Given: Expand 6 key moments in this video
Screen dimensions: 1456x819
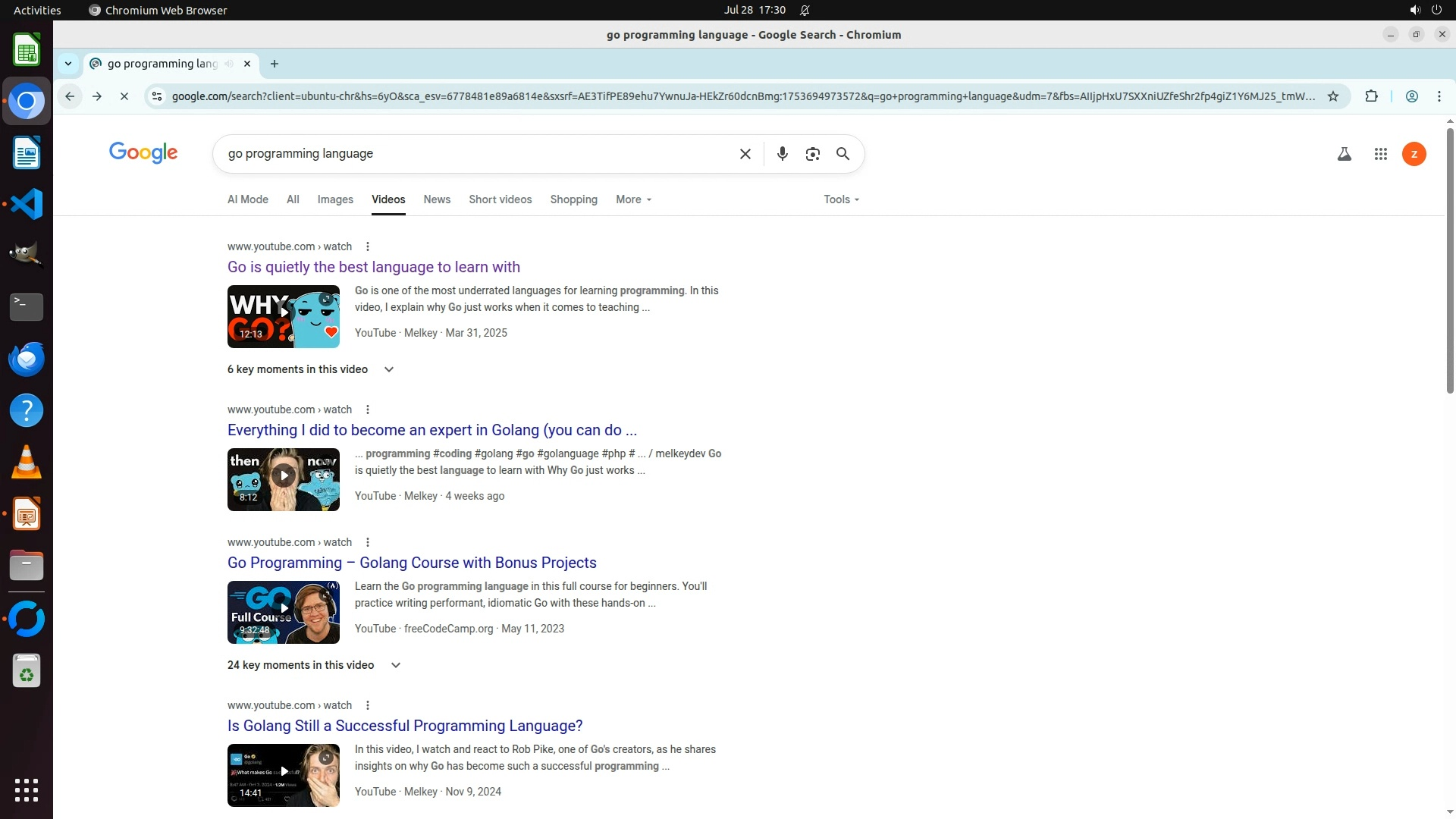Looking at the screenshot, I should pos(388,369).
